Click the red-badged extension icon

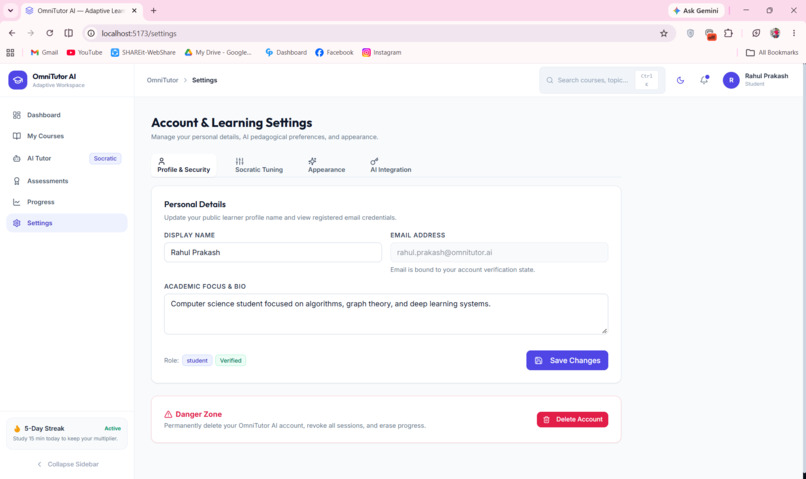click(710, 34)
